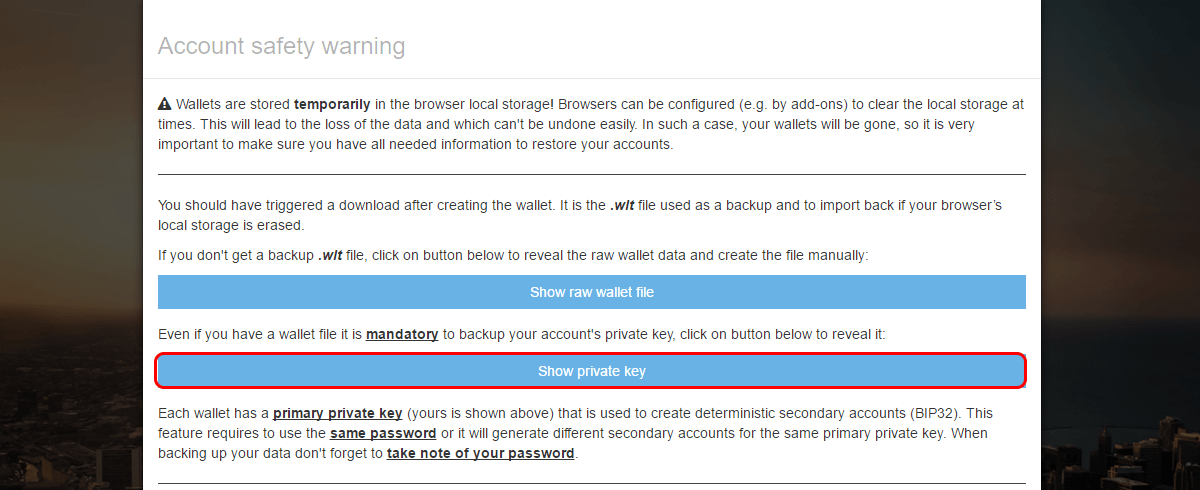The width and height of the screenshot is (1200, 490).
Task: Click the divider line below the password note
Action: pos(592,484)
